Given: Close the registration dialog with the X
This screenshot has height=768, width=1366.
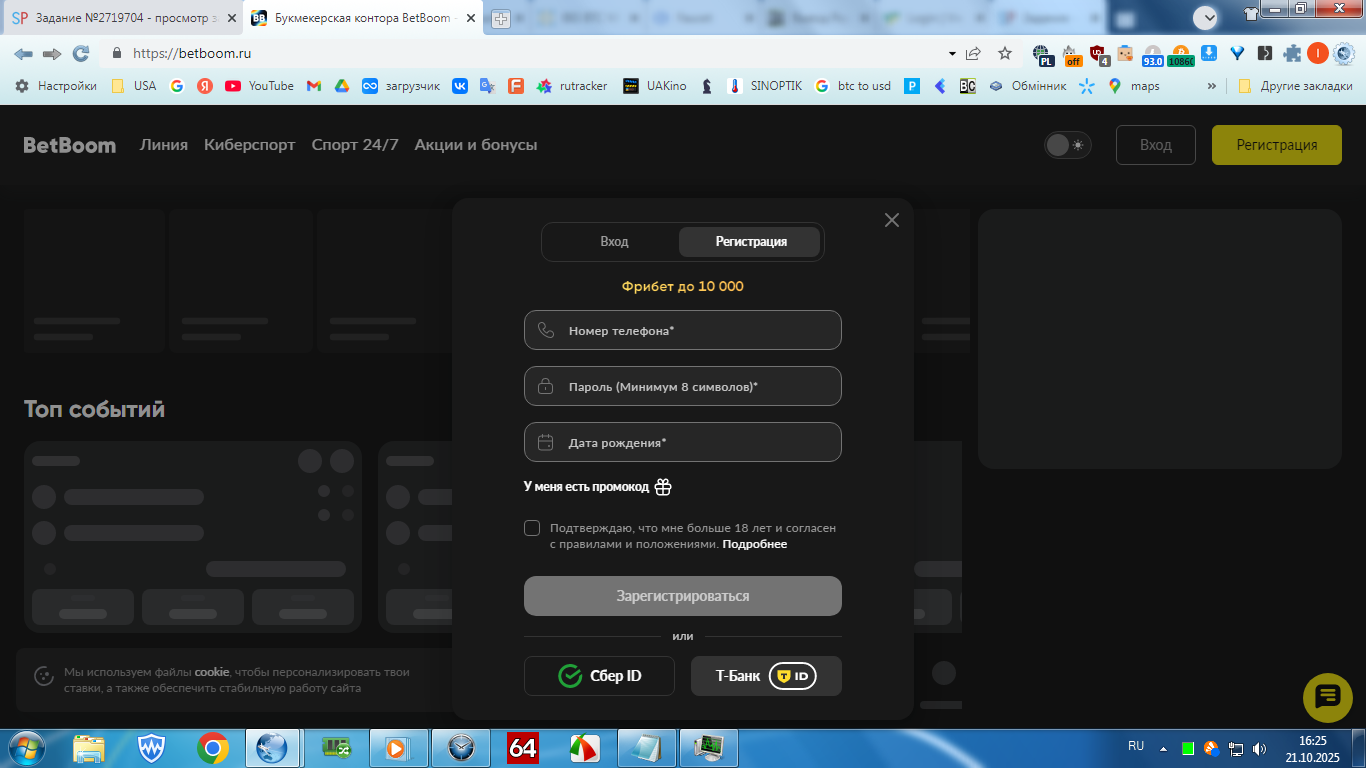Looking at the screenshot, I should point(892,220).
